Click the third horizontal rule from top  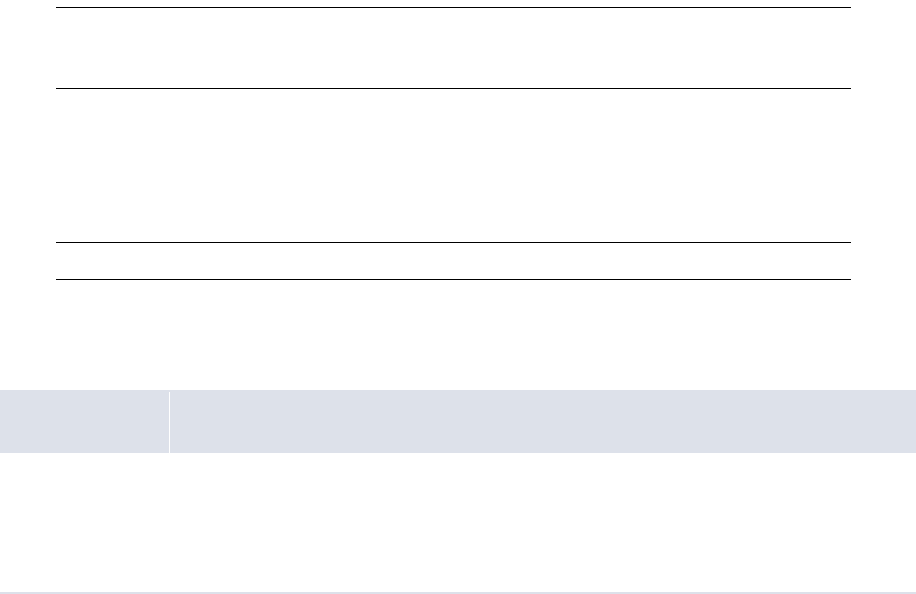pyautogui.click(x=452, y=242)
